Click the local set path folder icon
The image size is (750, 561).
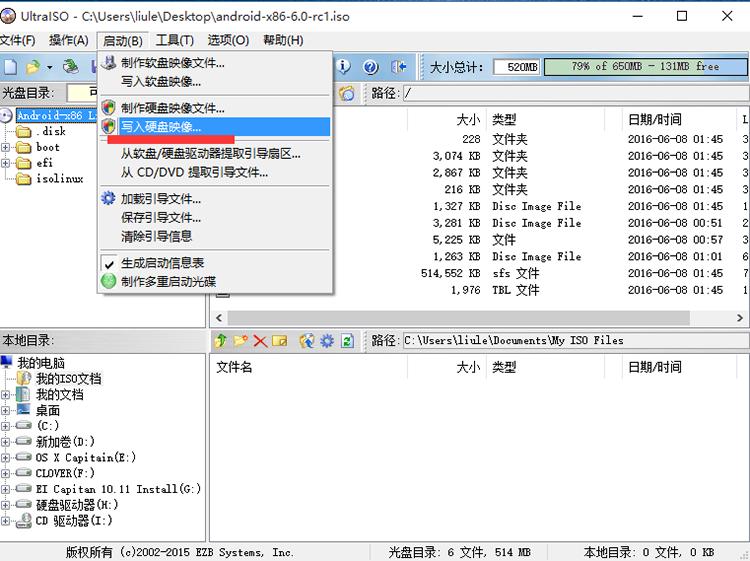(307, 341)
